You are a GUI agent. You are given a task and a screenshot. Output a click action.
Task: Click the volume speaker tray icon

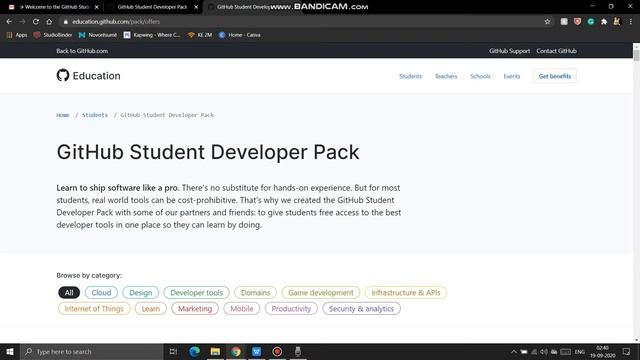coord(544,351)
